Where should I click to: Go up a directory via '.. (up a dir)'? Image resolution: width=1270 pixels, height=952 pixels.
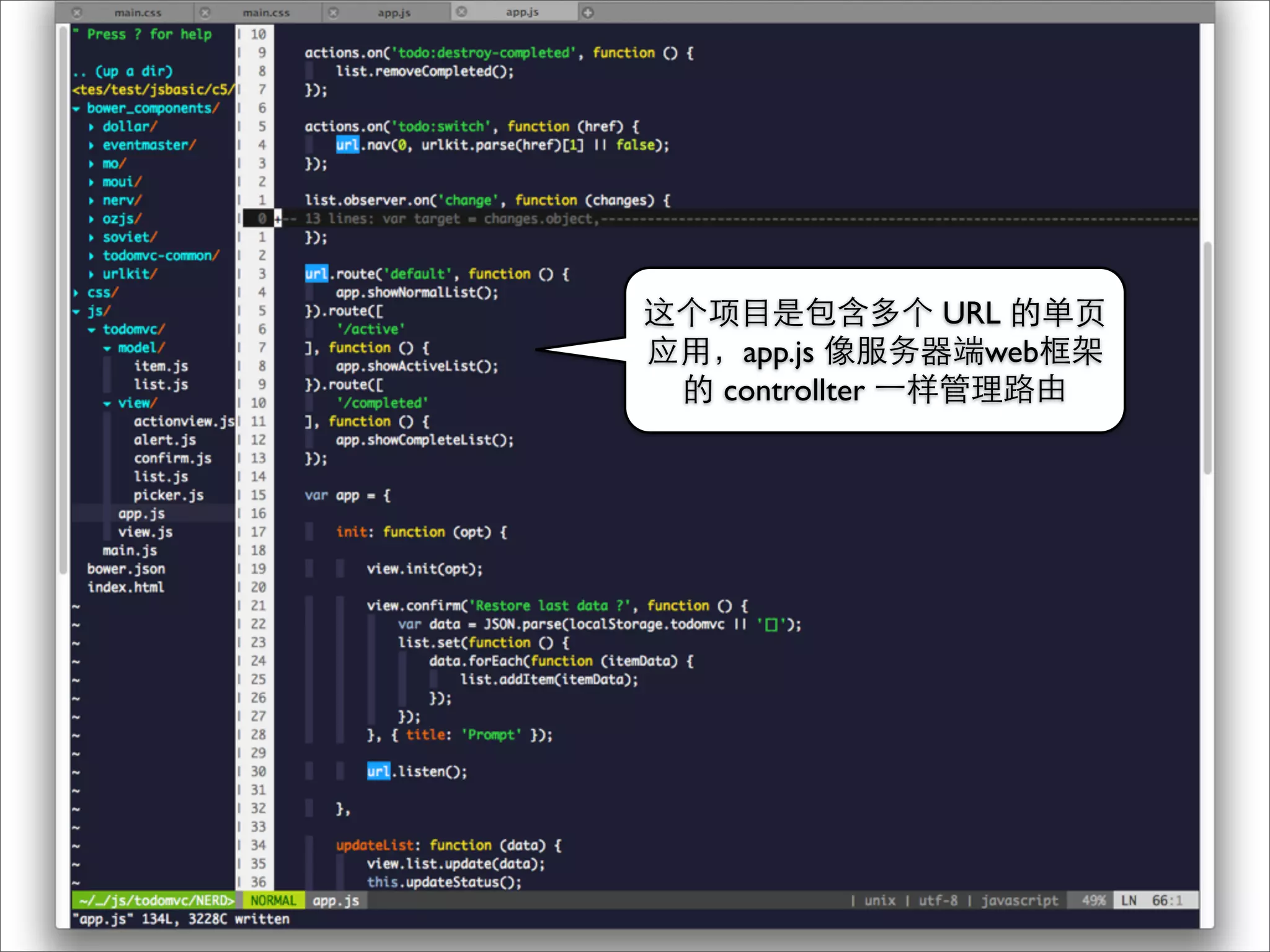pos(122,71)
